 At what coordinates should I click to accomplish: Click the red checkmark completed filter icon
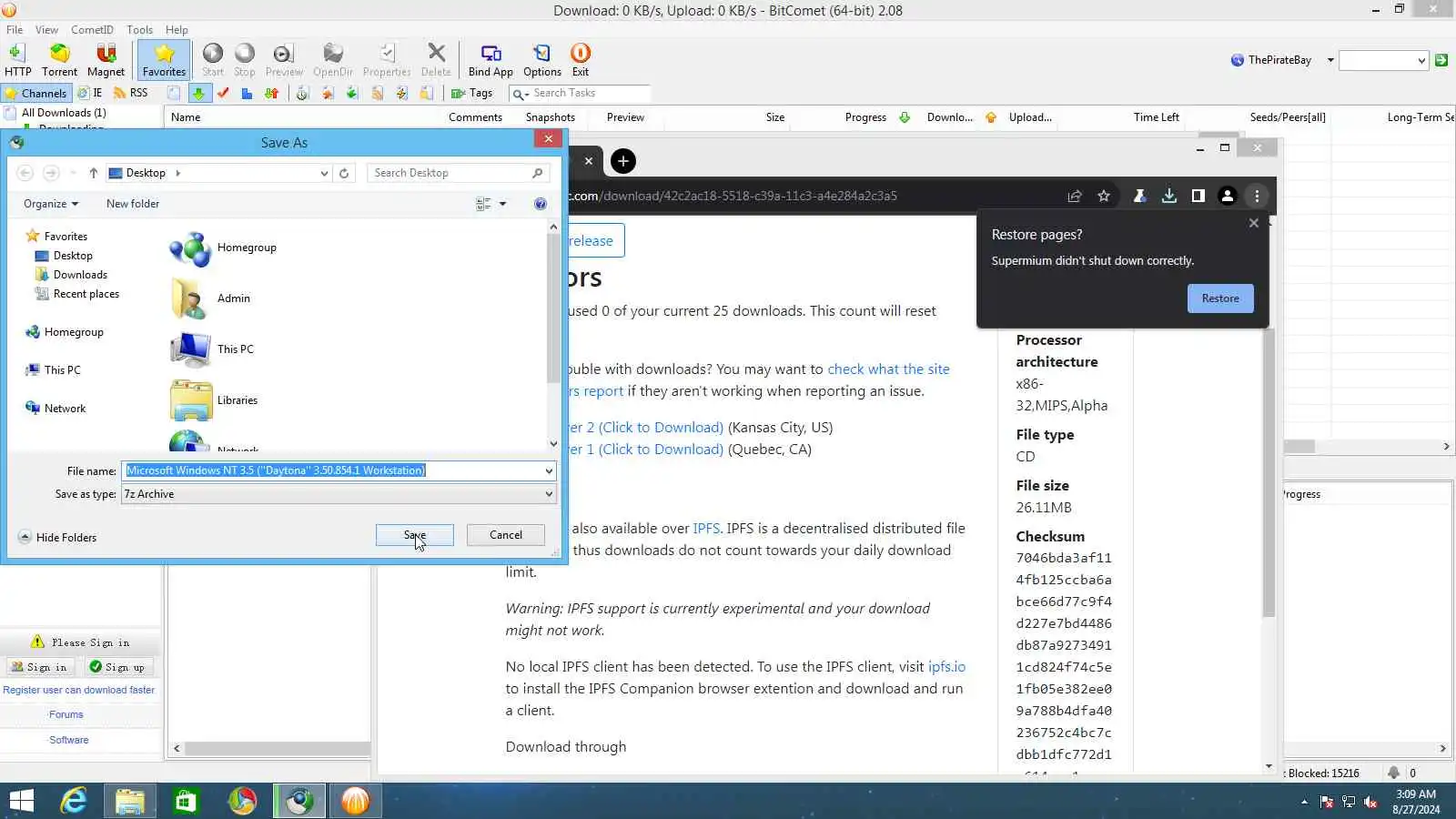click(223, 93)
